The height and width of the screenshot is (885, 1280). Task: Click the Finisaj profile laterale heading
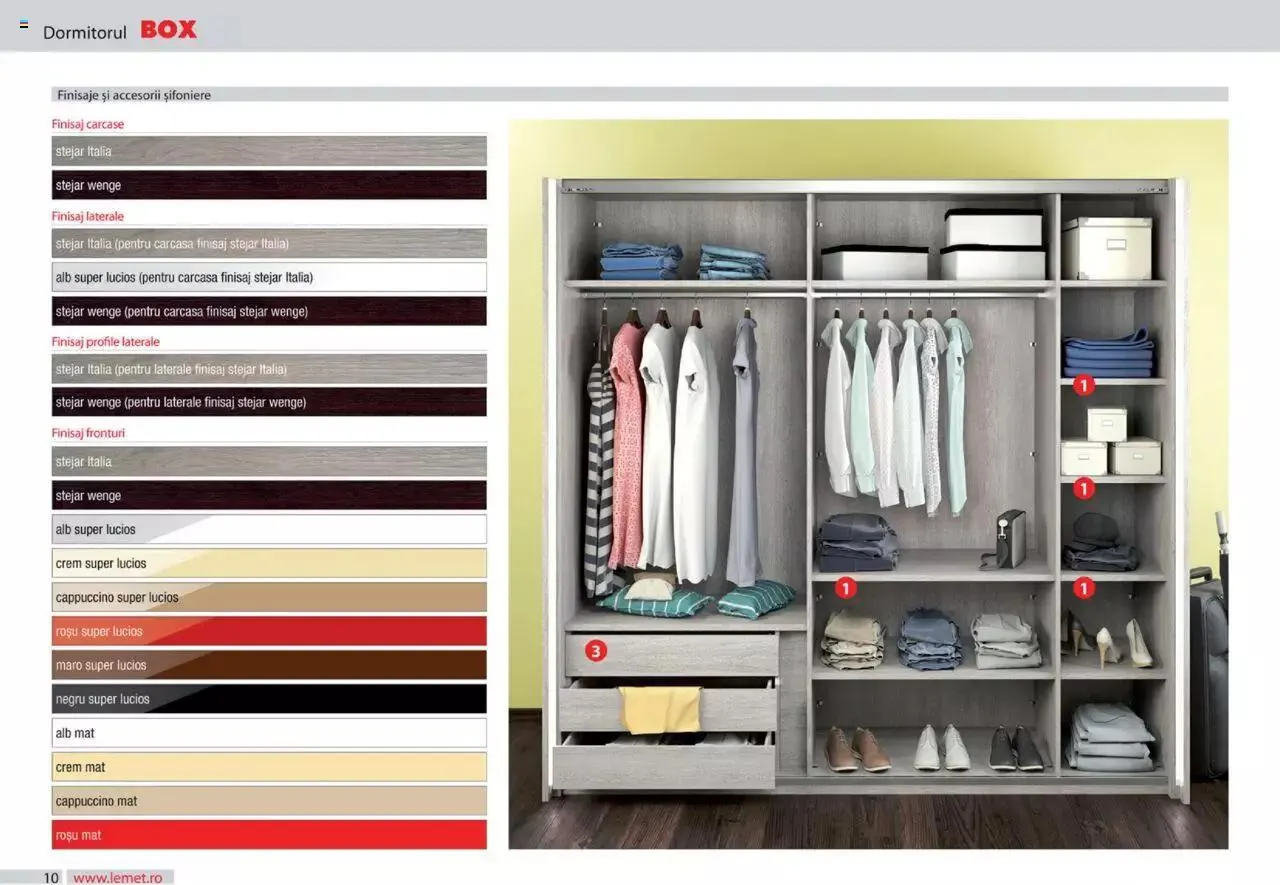(105, 341)
